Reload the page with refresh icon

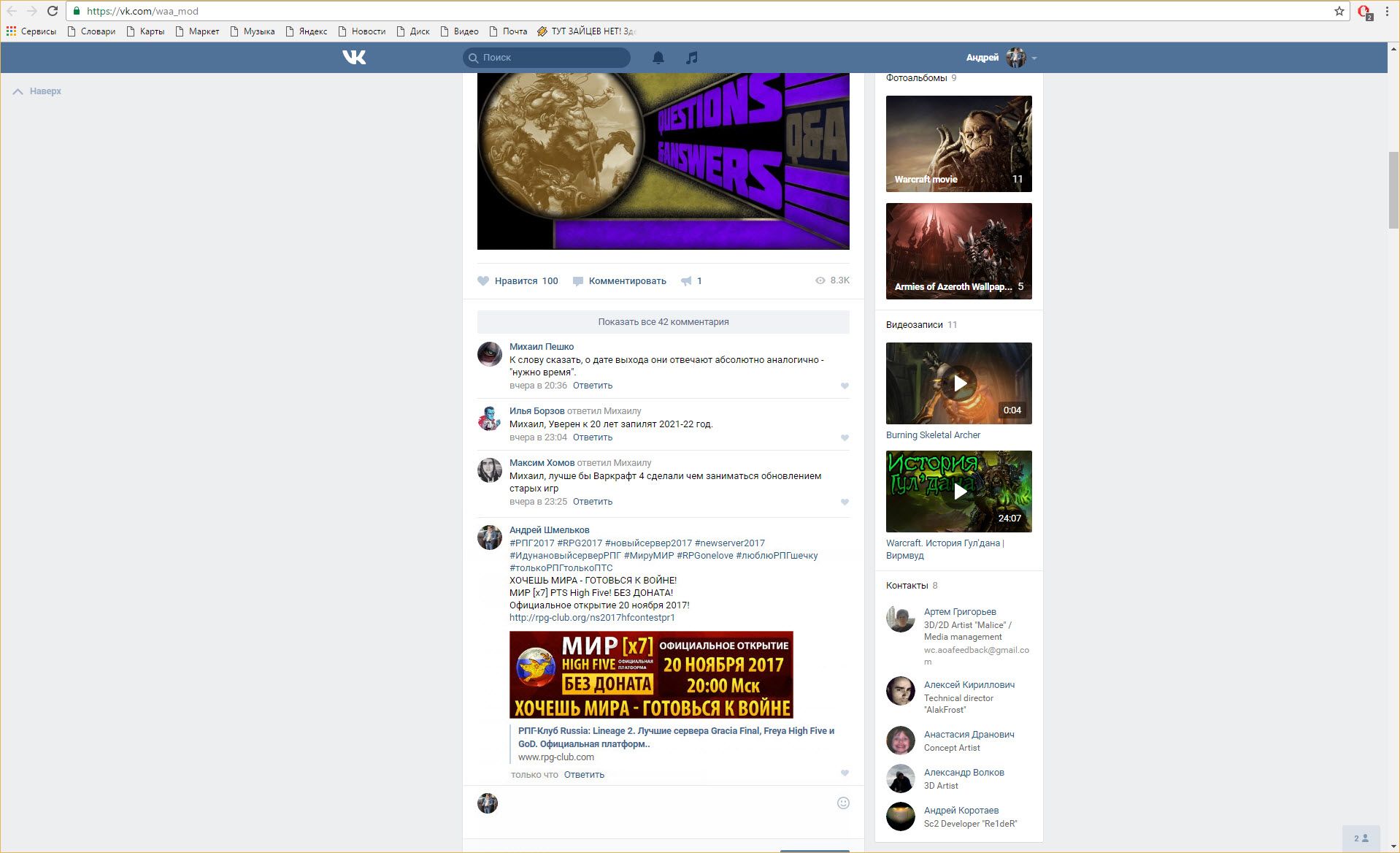coord(53,11)
